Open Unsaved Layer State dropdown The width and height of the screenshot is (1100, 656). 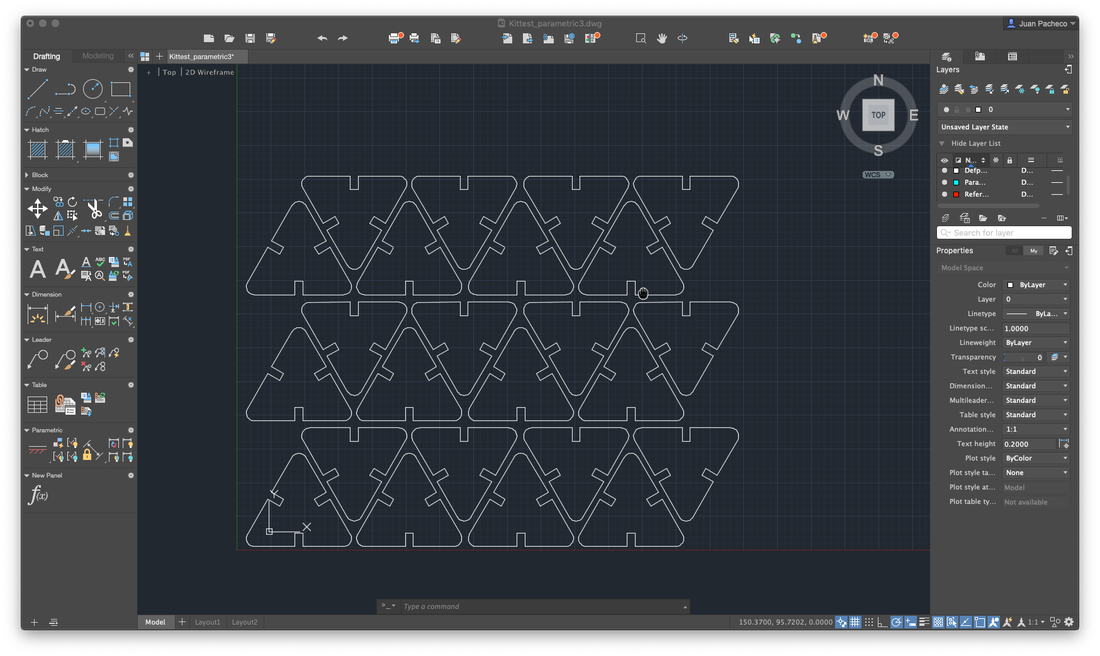coord(1005,127)
